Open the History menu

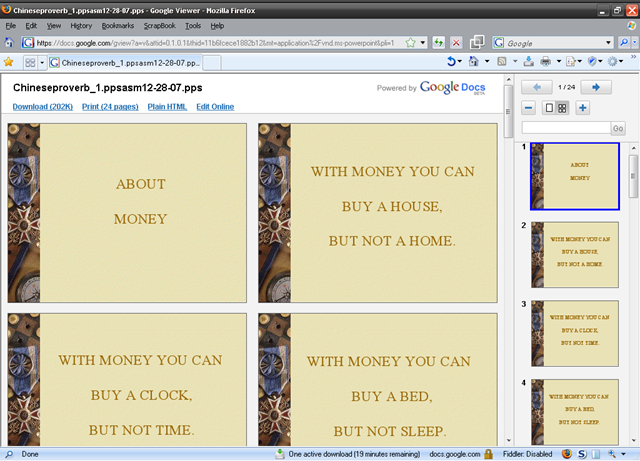81,26
